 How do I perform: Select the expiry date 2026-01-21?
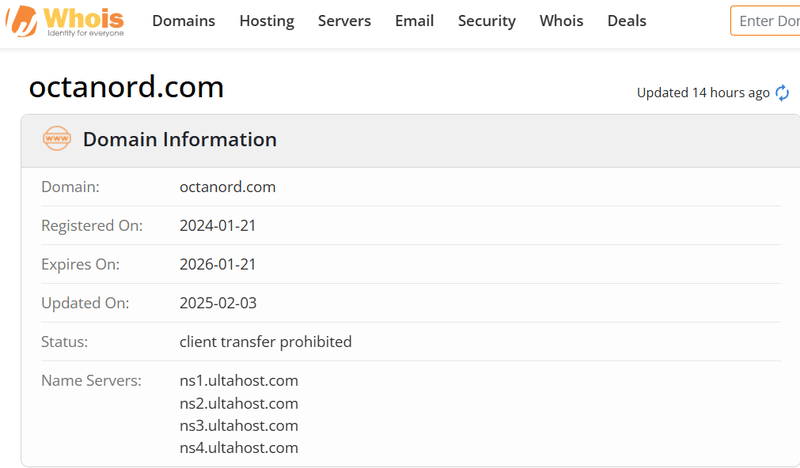[218, 264]
